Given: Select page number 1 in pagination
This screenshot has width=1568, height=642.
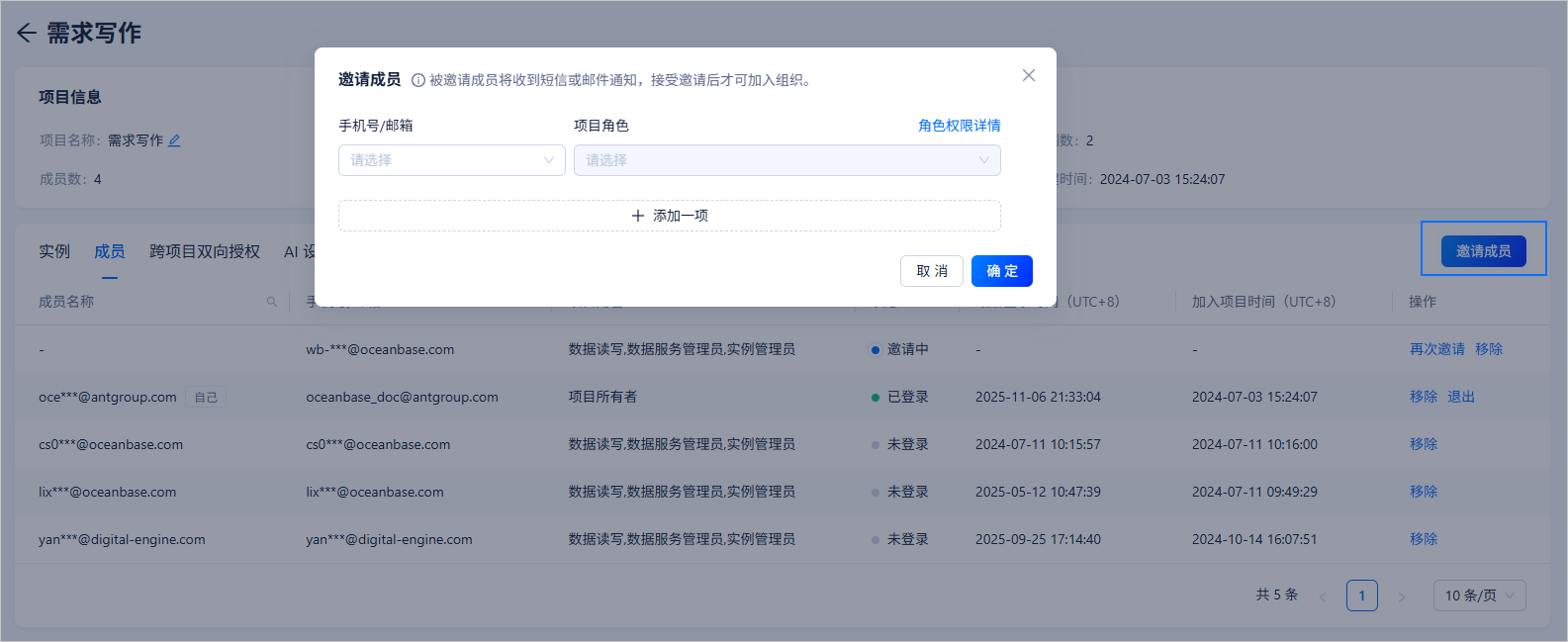Looking at the screenshot, I should coord(1362,596).
